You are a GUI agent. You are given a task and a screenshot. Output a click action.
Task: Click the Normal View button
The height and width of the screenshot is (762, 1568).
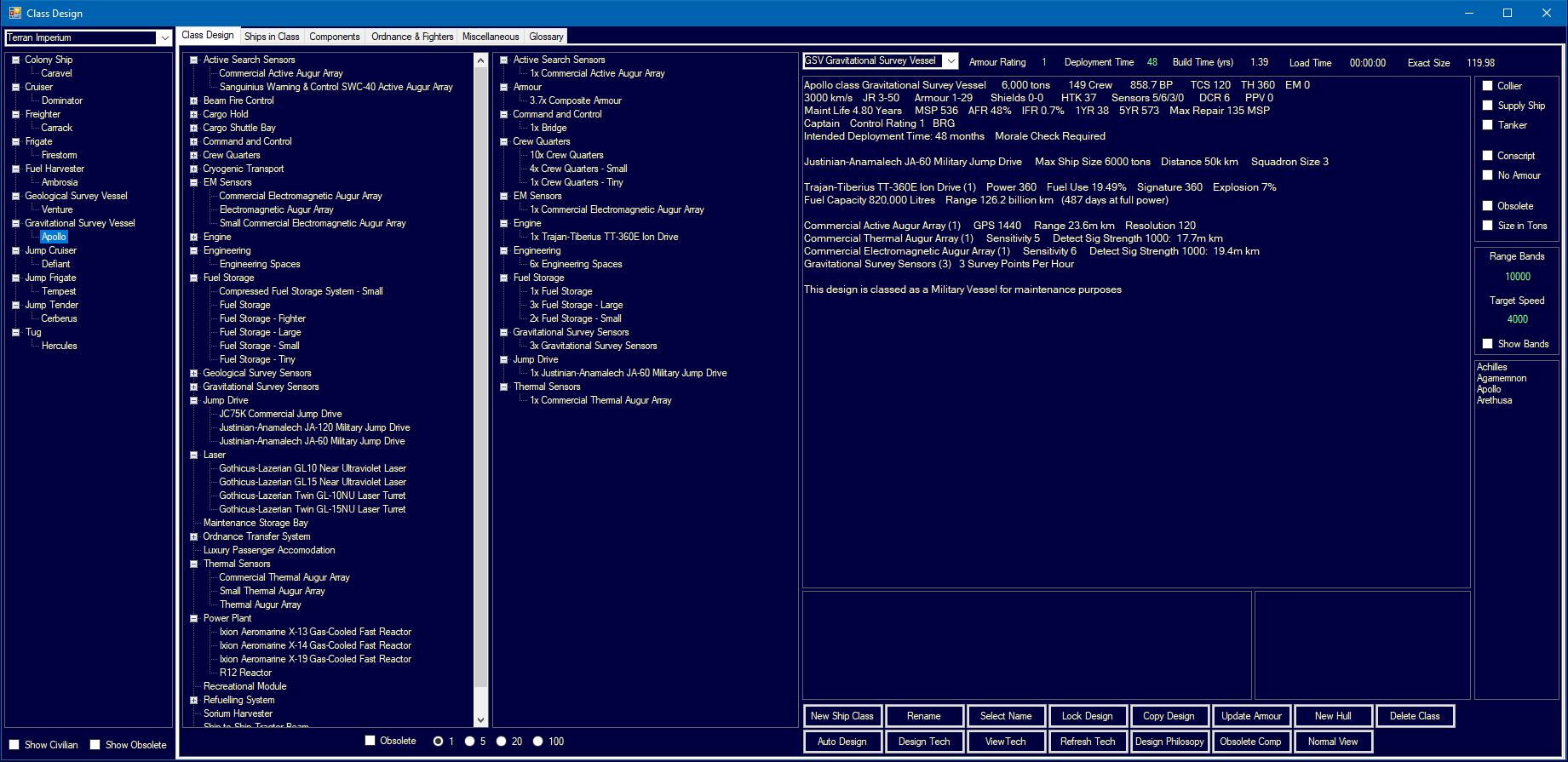(1333, 742)
